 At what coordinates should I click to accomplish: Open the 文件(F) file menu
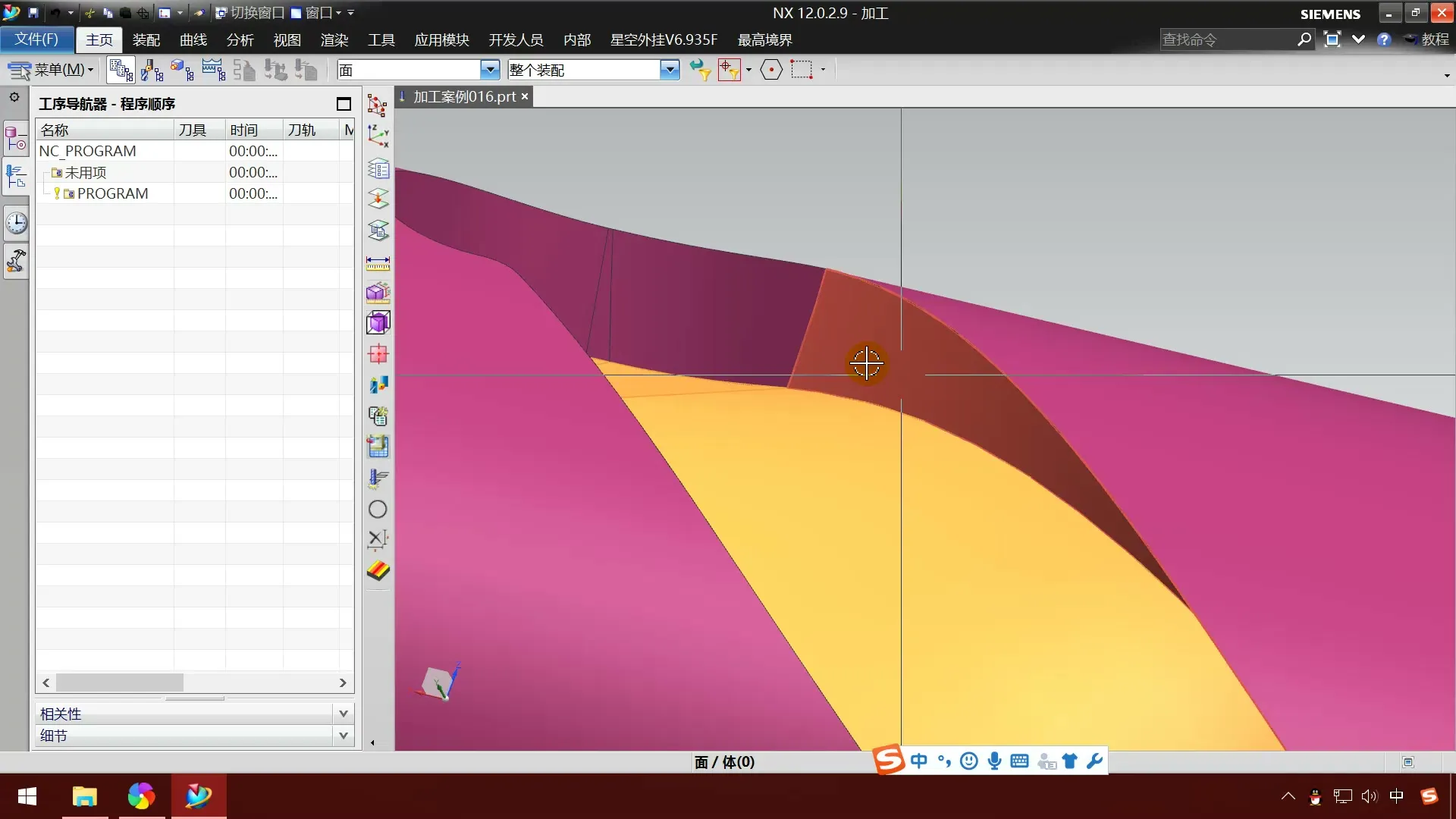tap(36, 39)
